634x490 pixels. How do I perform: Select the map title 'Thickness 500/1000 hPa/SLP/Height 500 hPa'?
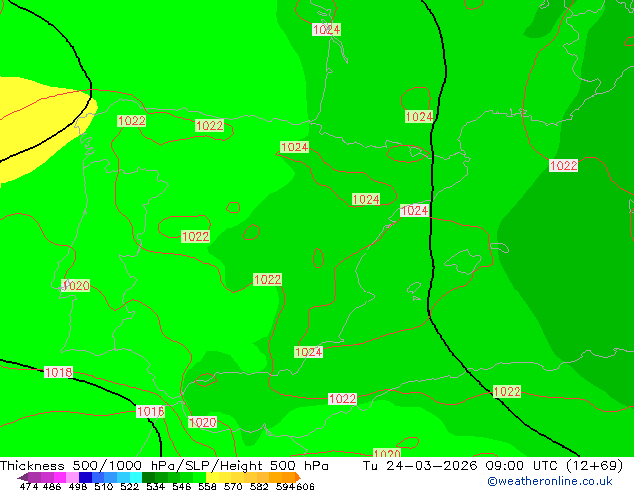tap(164, 466)
